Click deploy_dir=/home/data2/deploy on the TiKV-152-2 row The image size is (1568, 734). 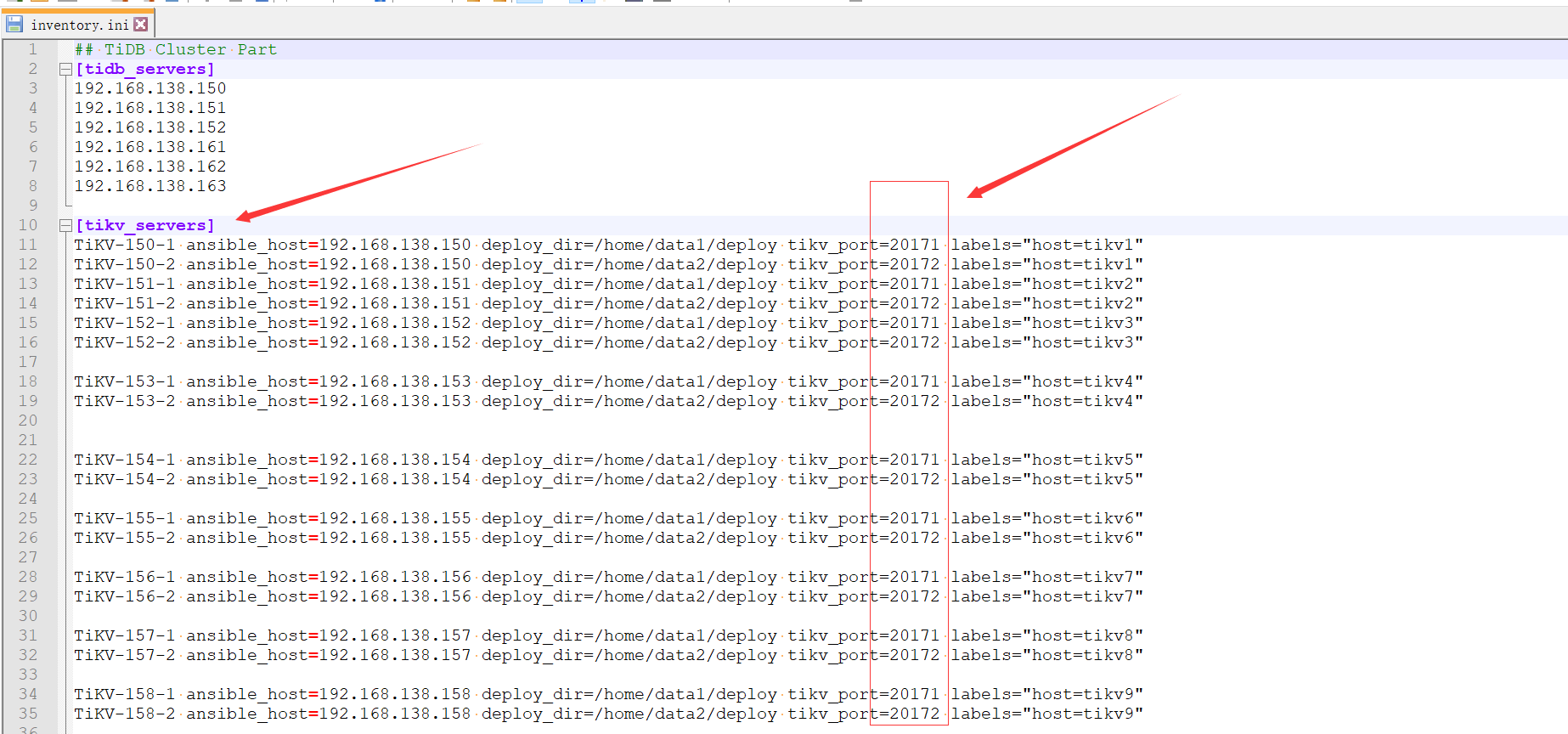tap(629, 342)
